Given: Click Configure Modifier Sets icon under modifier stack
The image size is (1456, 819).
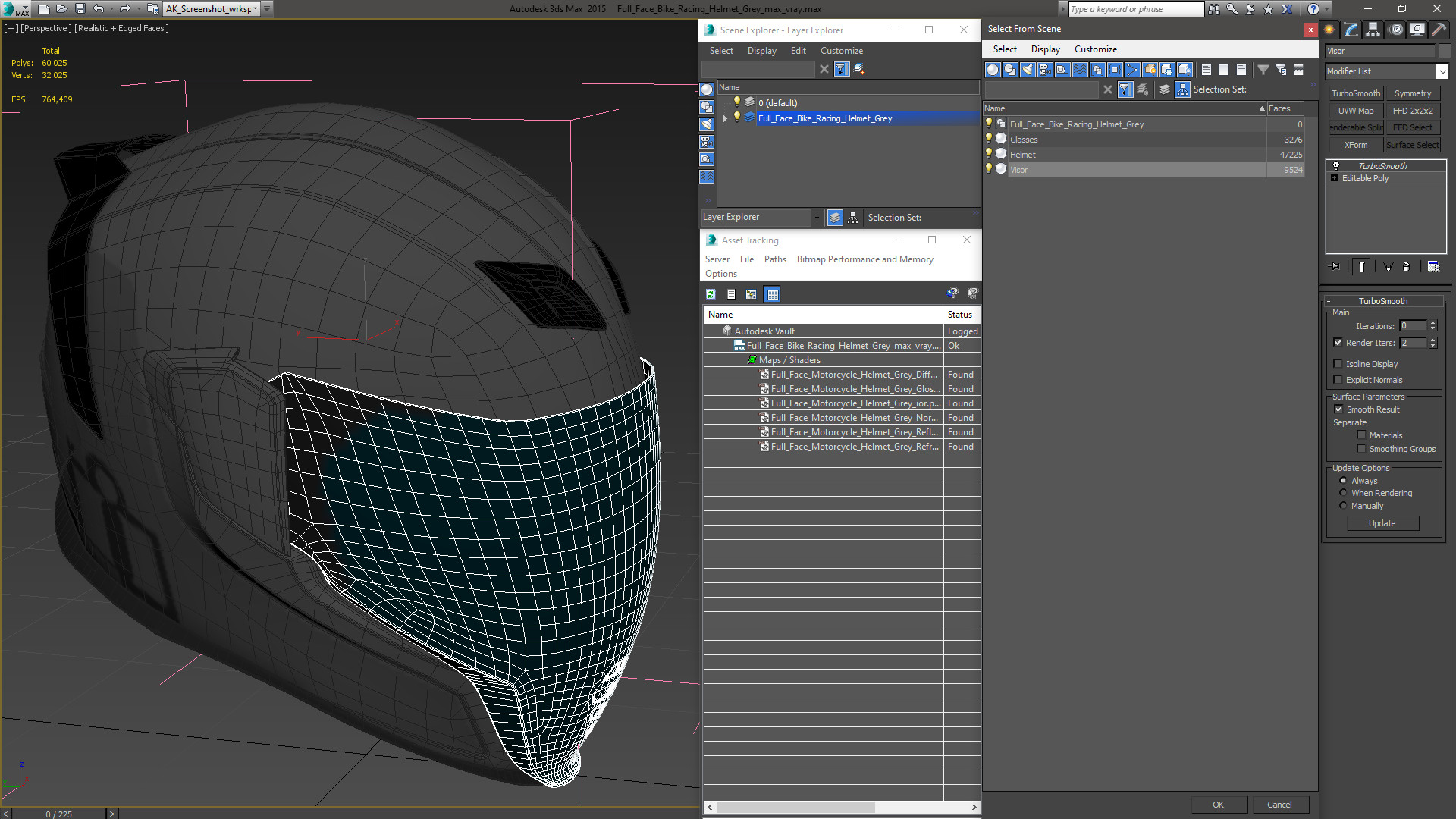Looking at the screenshot, I should click(x=1433, y=267).
